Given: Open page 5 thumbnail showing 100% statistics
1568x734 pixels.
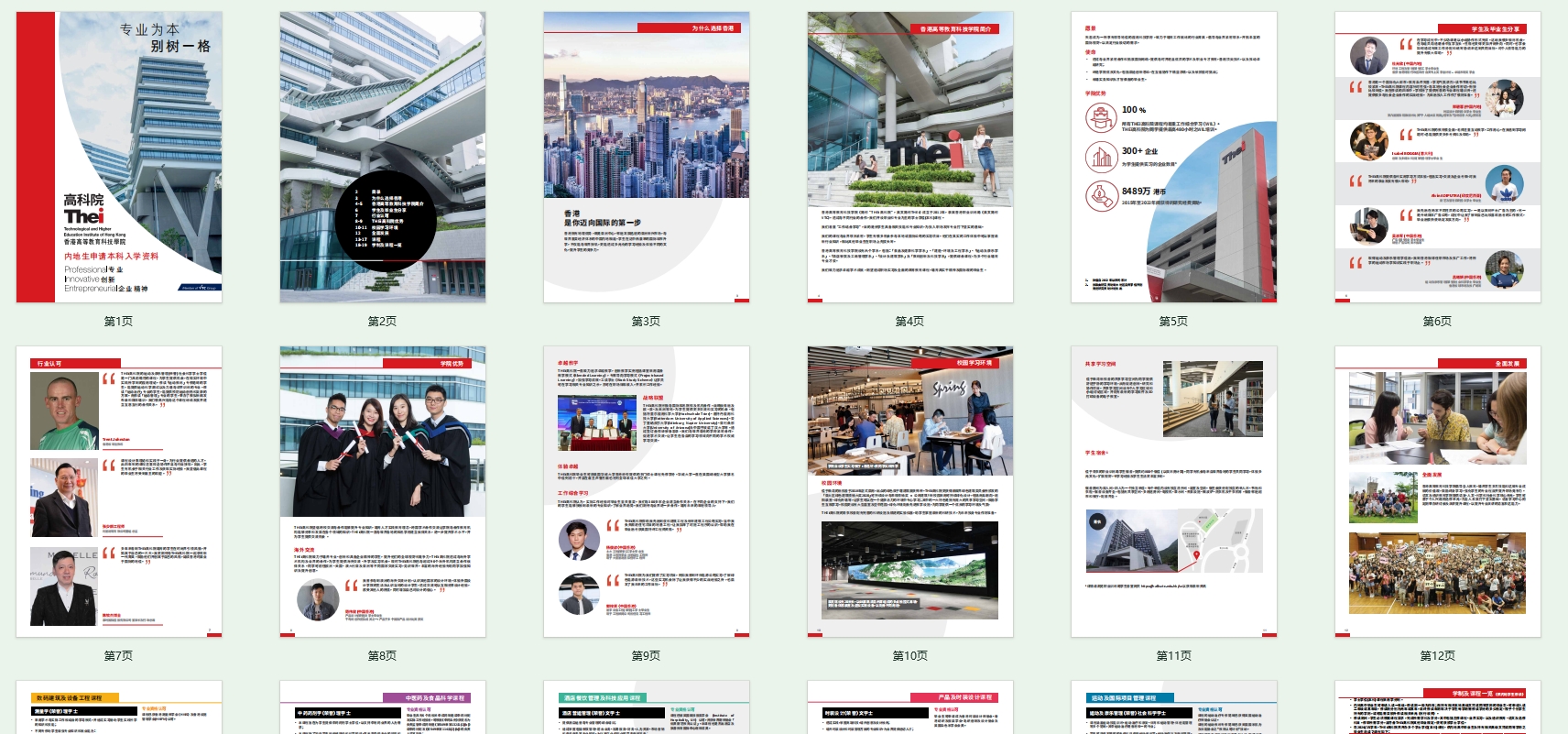Looking at the screenshot, I should [x=1174, y=157].
